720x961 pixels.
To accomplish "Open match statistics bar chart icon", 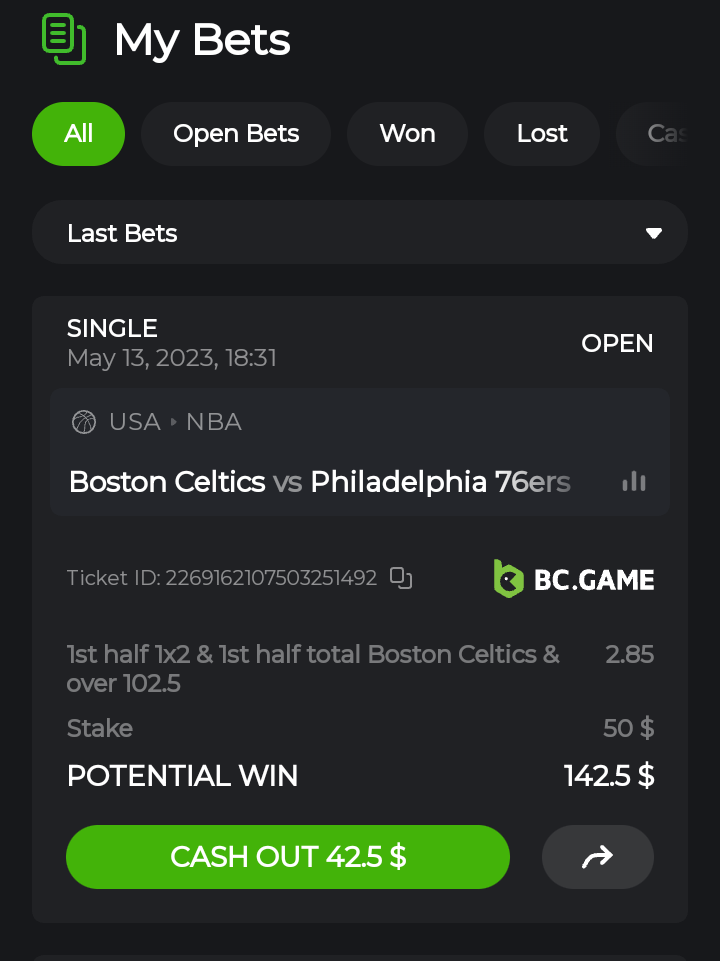I will coord(634,482).
